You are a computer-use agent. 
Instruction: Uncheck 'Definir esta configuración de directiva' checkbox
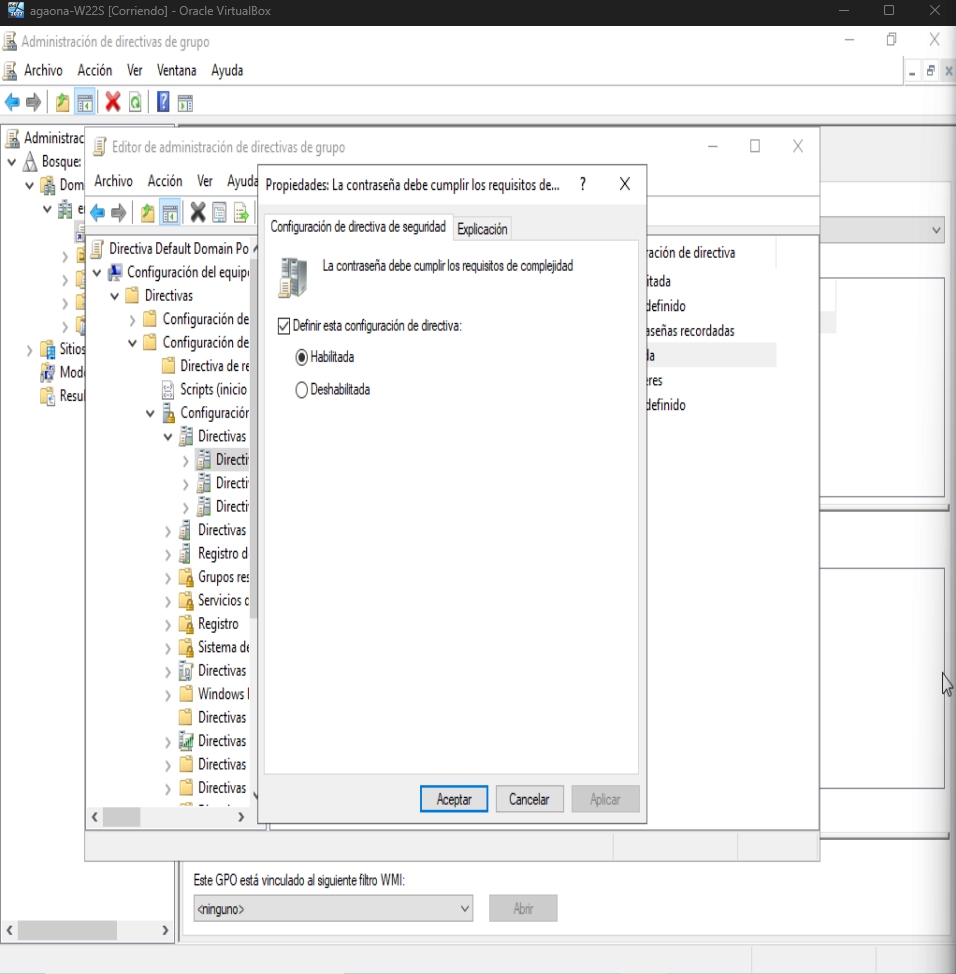coord(284,325)
